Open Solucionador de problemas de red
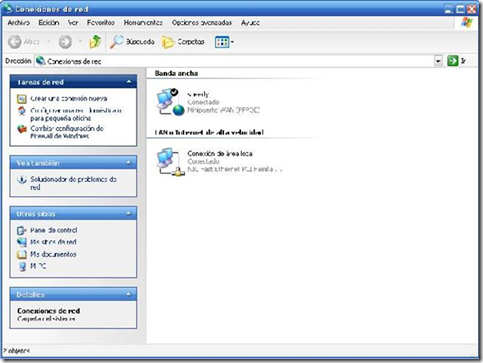483x363 pixels. tap(73, 183)
